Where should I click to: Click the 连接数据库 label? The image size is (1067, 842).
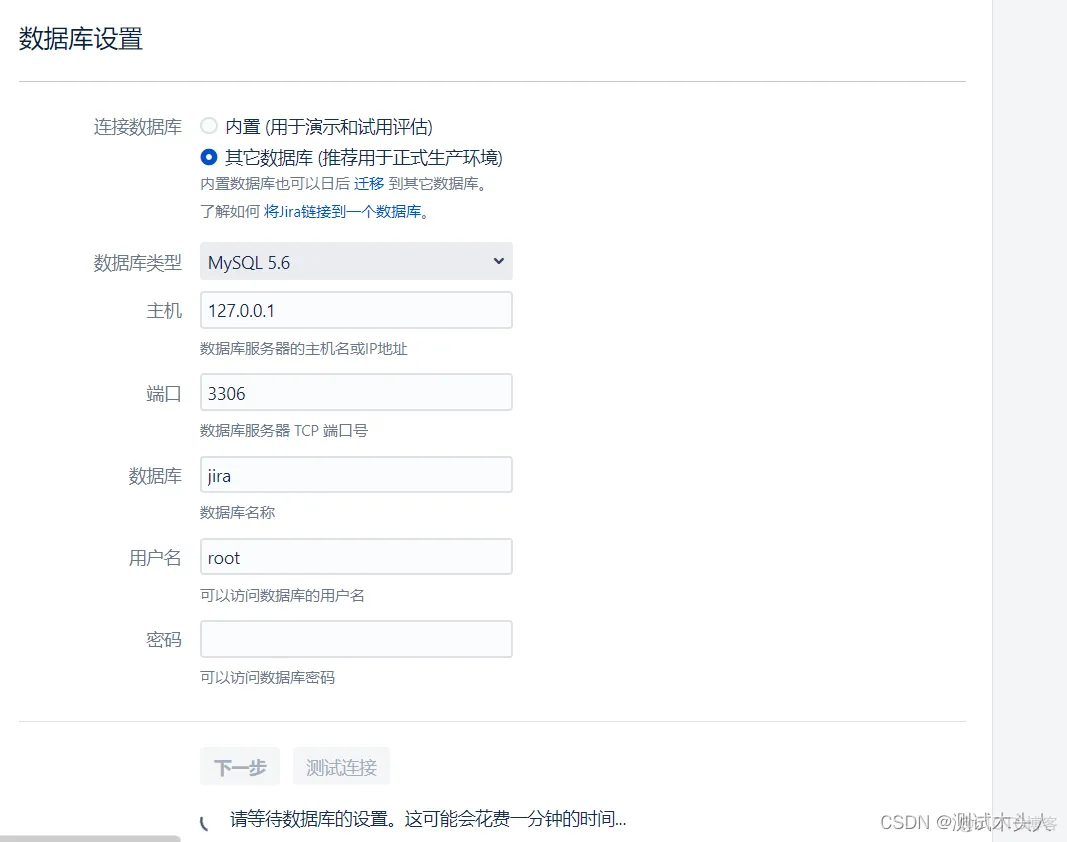137,127
